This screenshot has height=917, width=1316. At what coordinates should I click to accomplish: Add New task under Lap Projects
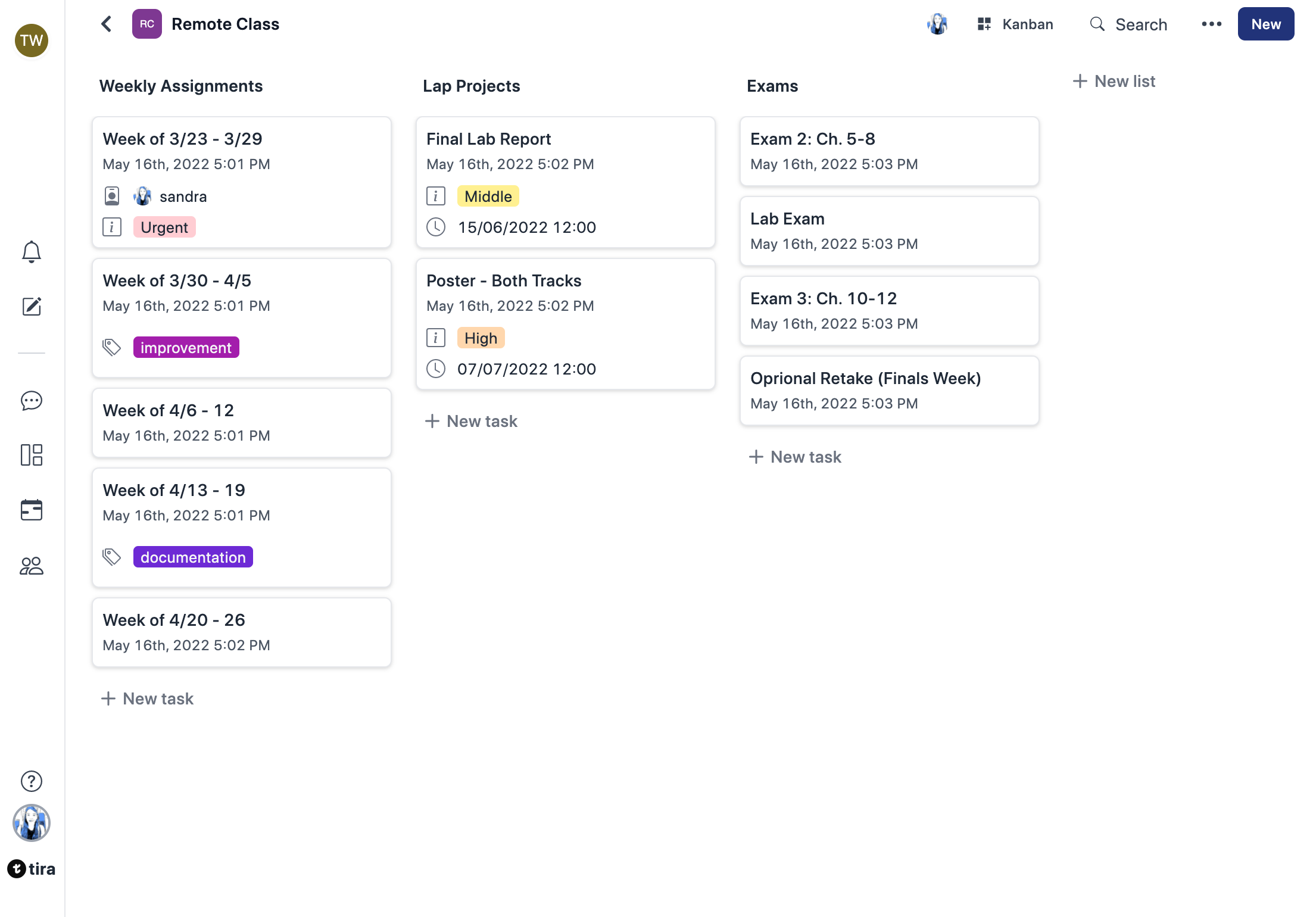[471, 421]
